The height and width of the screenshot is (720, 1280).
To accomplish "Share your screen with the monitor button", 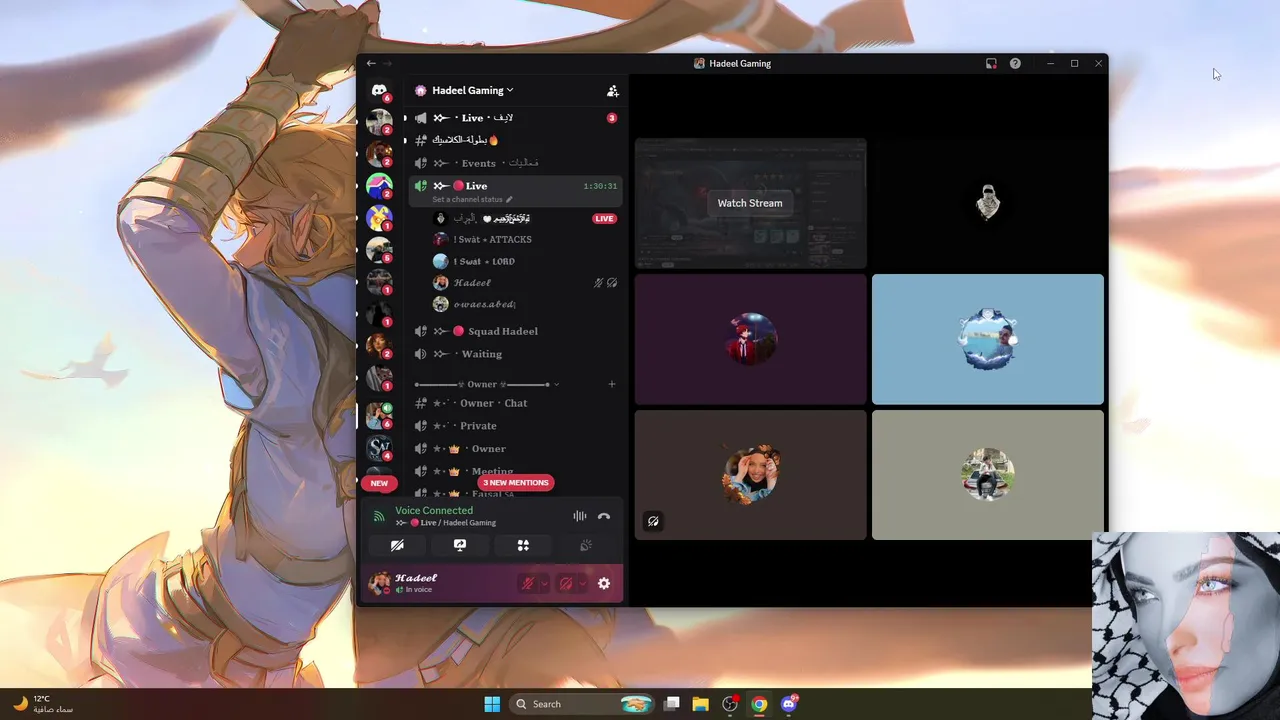I will (460, 545).
